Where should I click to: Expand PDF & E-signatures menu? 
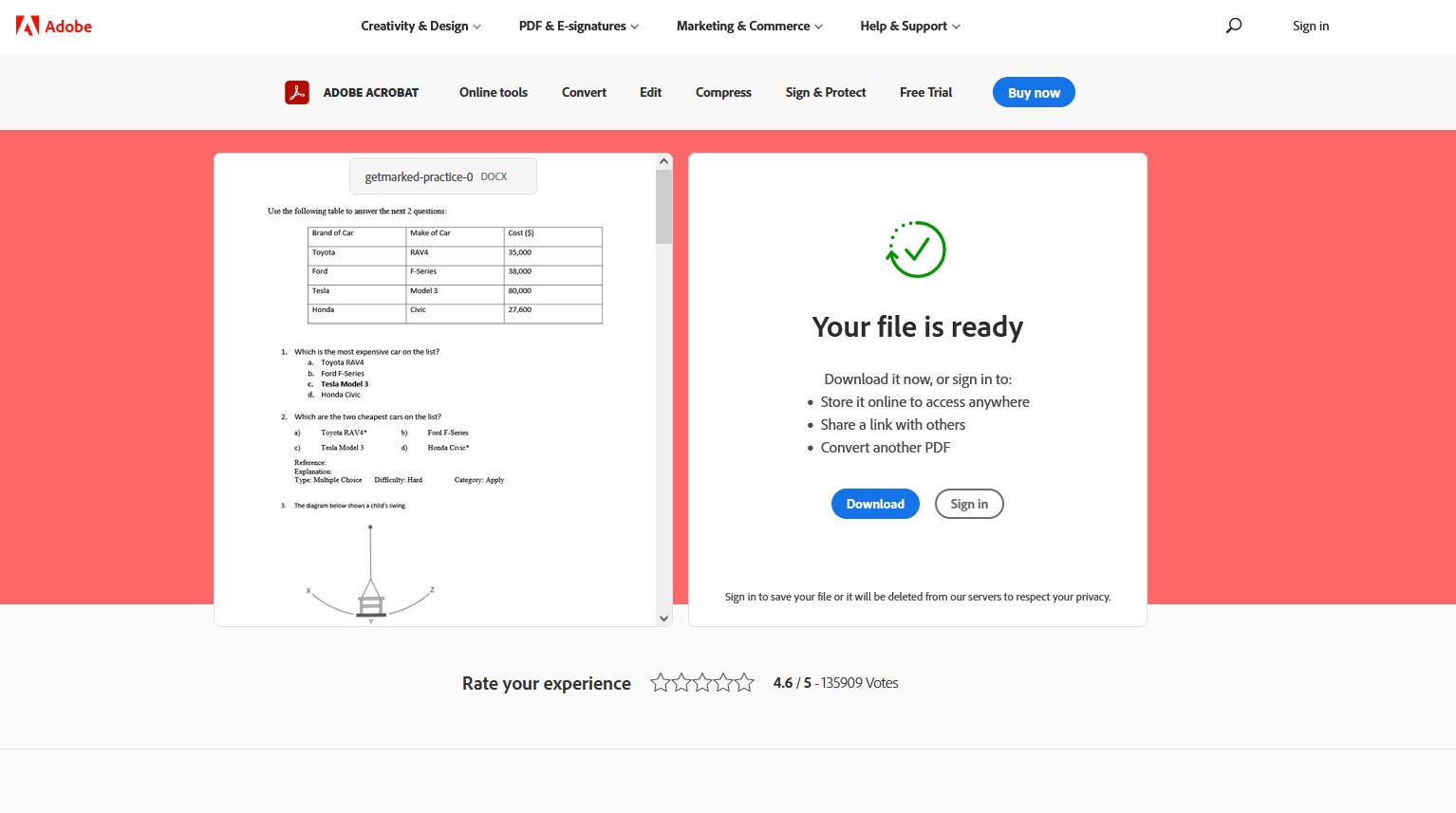point(578,26)
